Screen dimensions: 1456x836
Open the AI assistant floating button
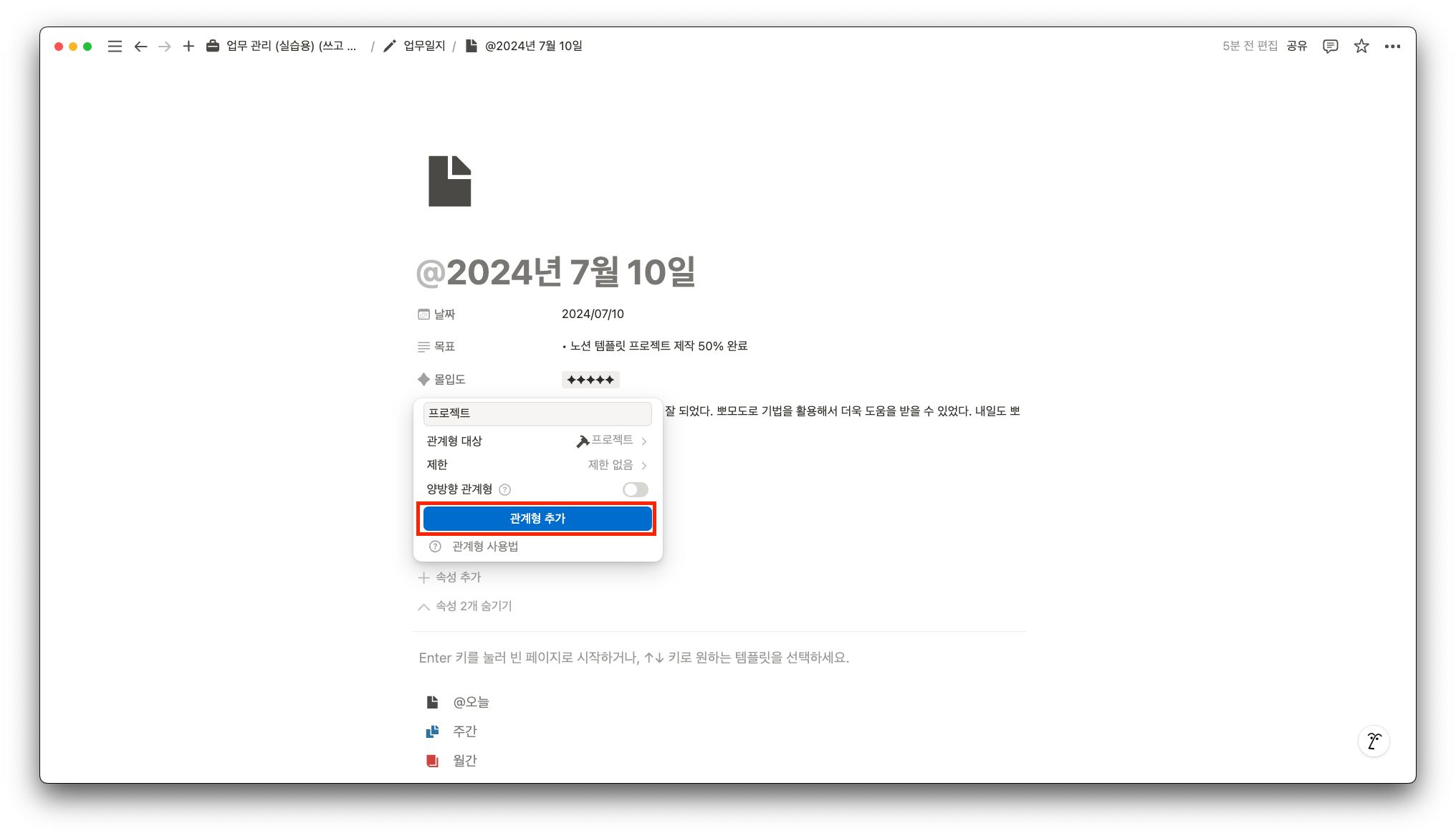[1374, 741]
